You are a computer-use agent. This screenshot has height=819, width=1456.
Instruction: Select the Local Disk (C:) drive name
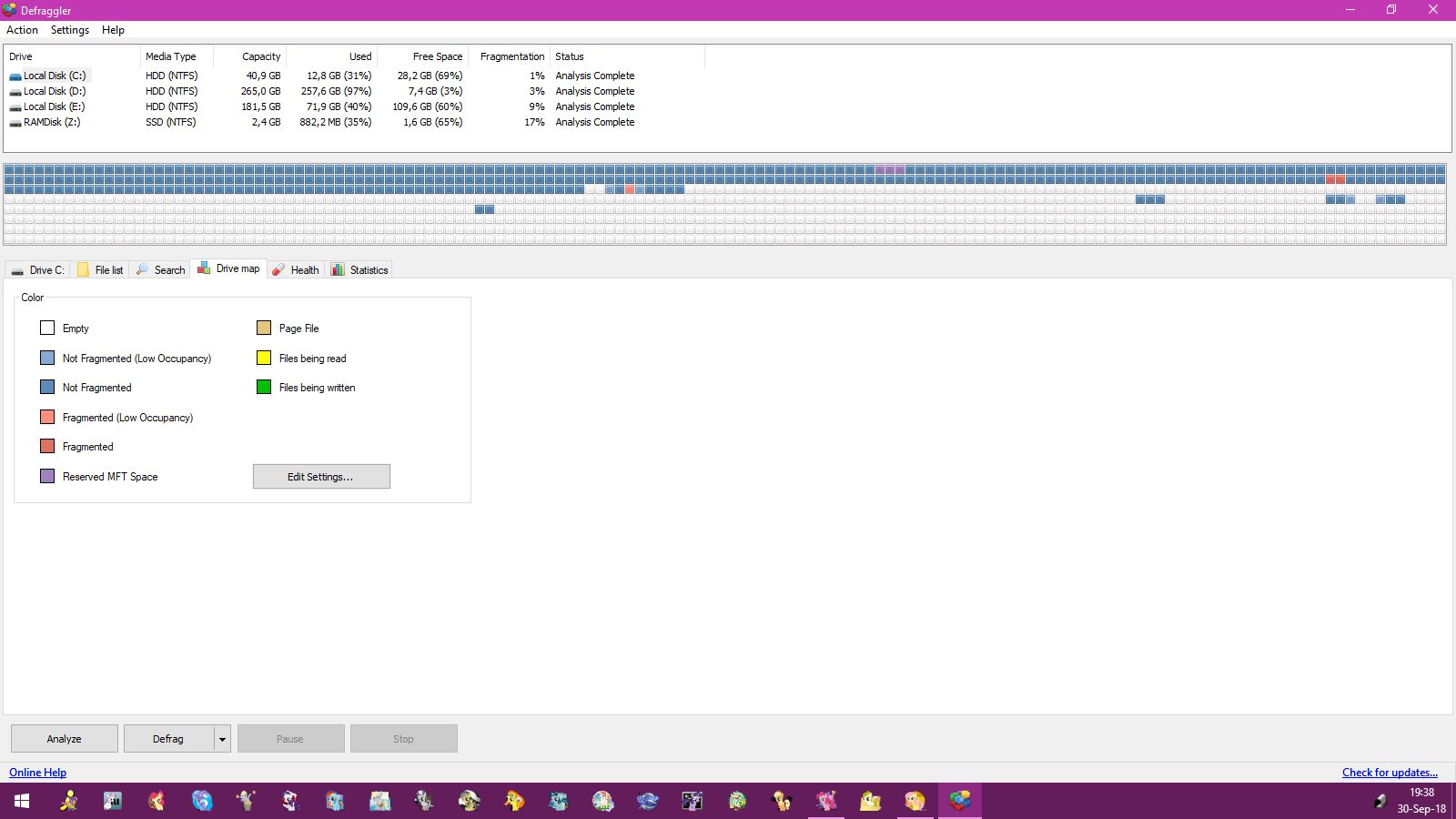[x=55, y=76]
